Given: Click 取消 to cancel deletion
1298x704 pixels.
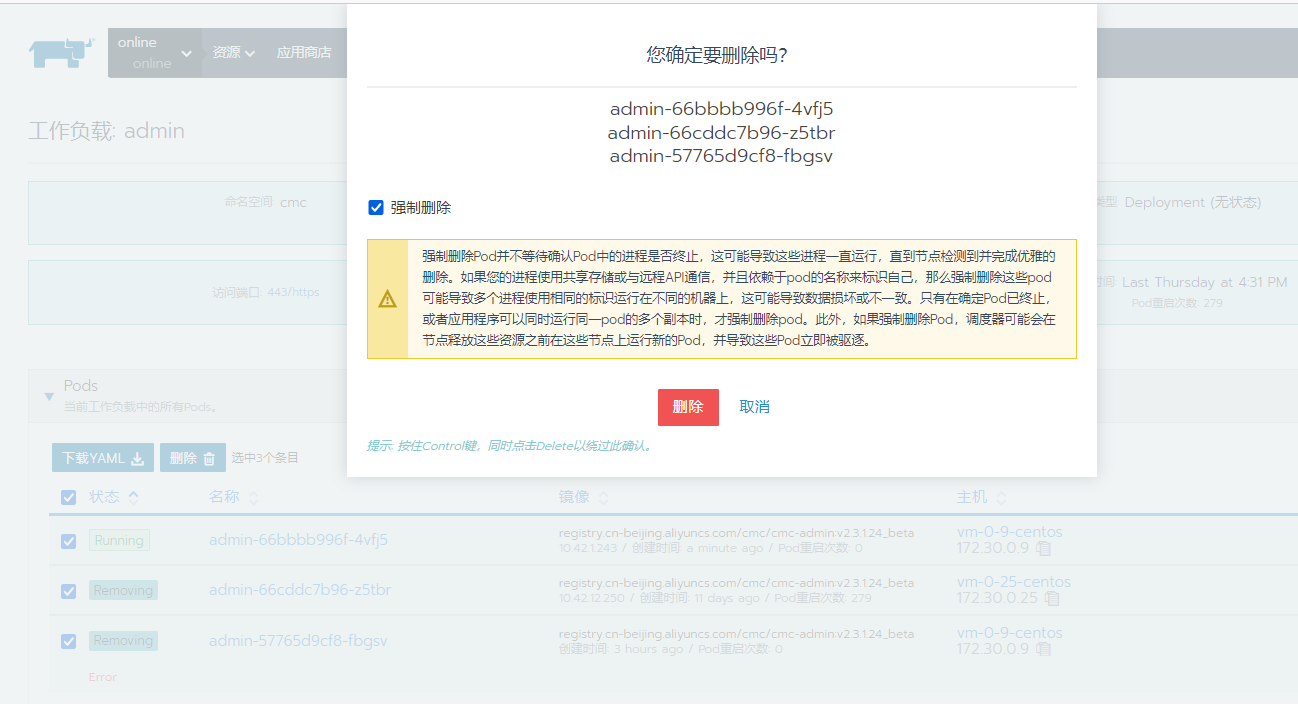Looking at the screenshot, I should point(754,407).
